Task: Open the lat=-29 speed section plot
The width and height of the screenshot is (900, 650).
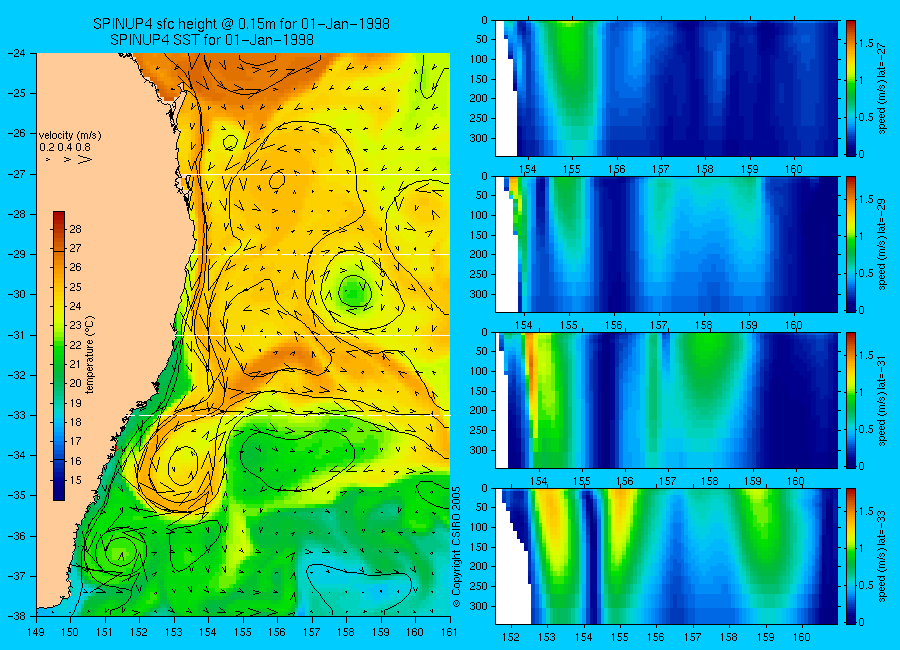Action: click(666, 244)
